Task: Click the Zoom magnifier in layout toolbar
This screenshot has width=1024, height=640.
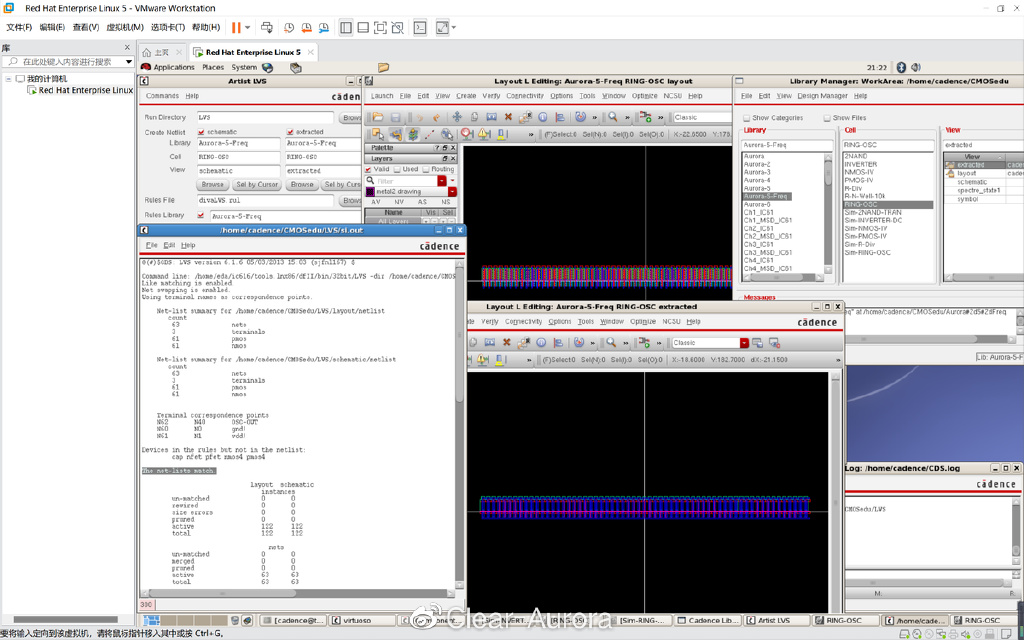Action: [613, 118]
